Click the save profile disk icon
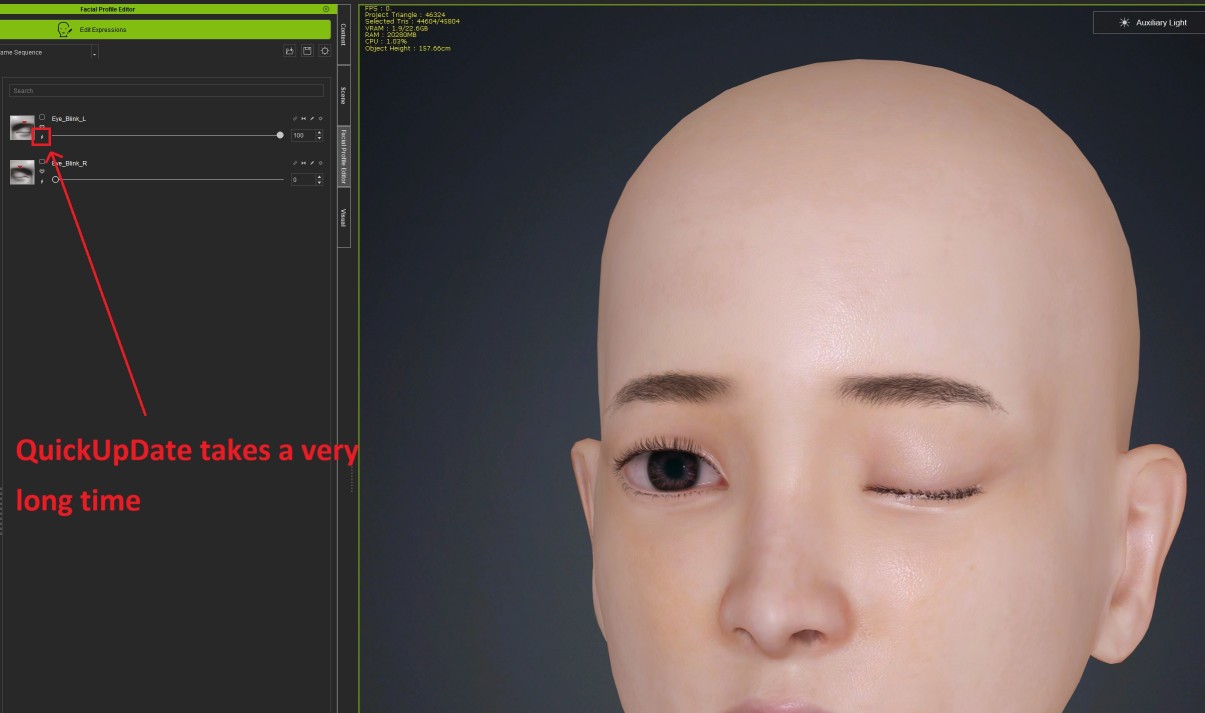This screenshot has height=713, width=1205. click(307, 51)
